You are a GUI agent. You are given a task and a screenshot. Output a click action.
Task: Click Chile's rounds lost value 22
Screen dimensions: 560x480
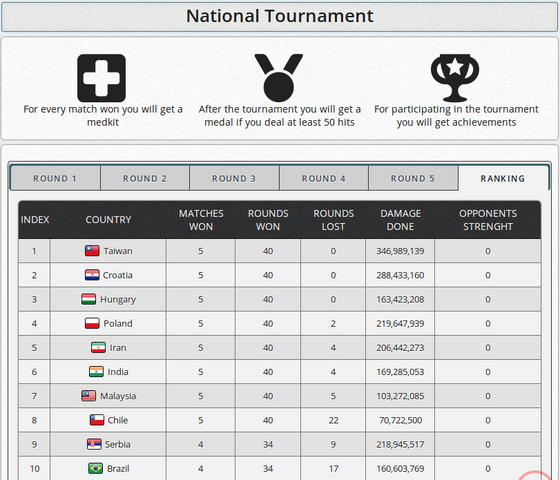[333, 420]
